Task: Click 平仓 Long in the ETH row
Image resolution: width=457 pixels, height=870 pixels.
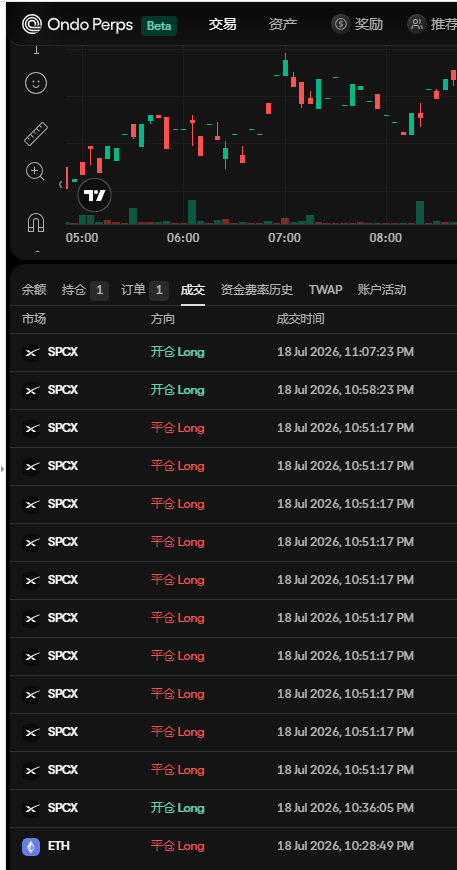Action: (x=177, y=846)
